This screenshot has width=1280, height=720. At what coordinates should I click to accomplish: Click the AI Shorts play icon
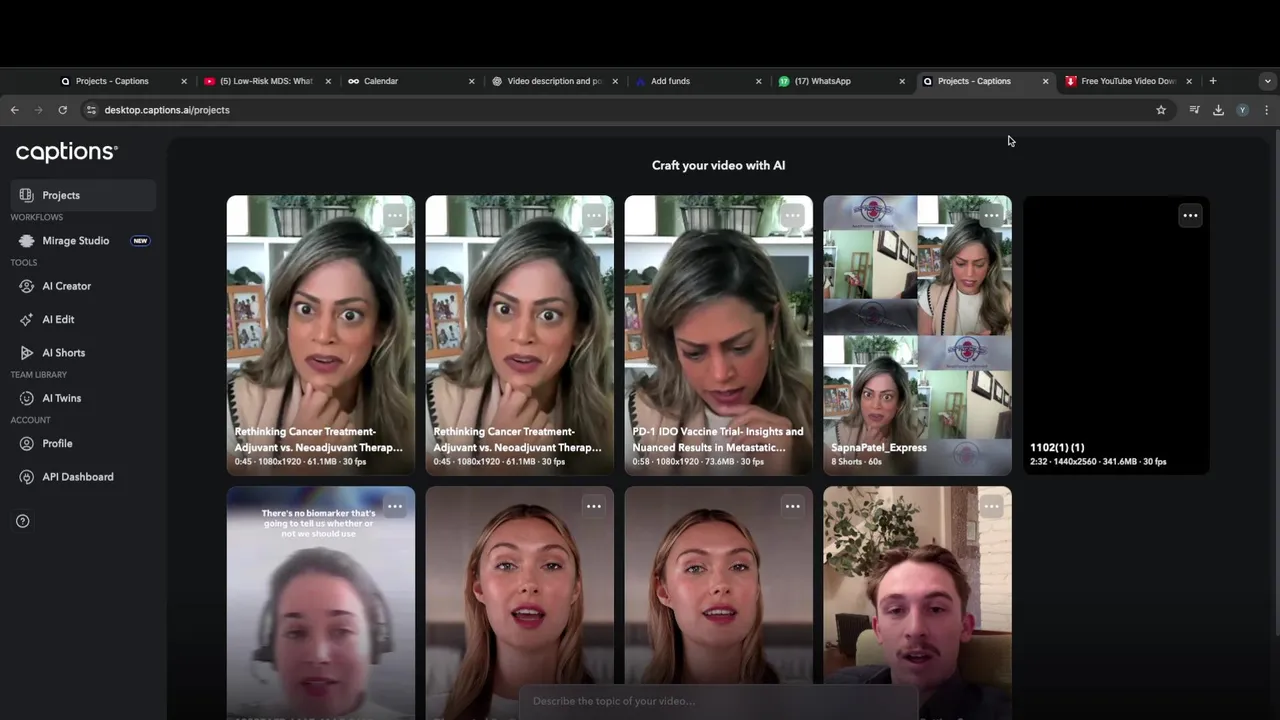pyautogui.click(x=26, y=353)
